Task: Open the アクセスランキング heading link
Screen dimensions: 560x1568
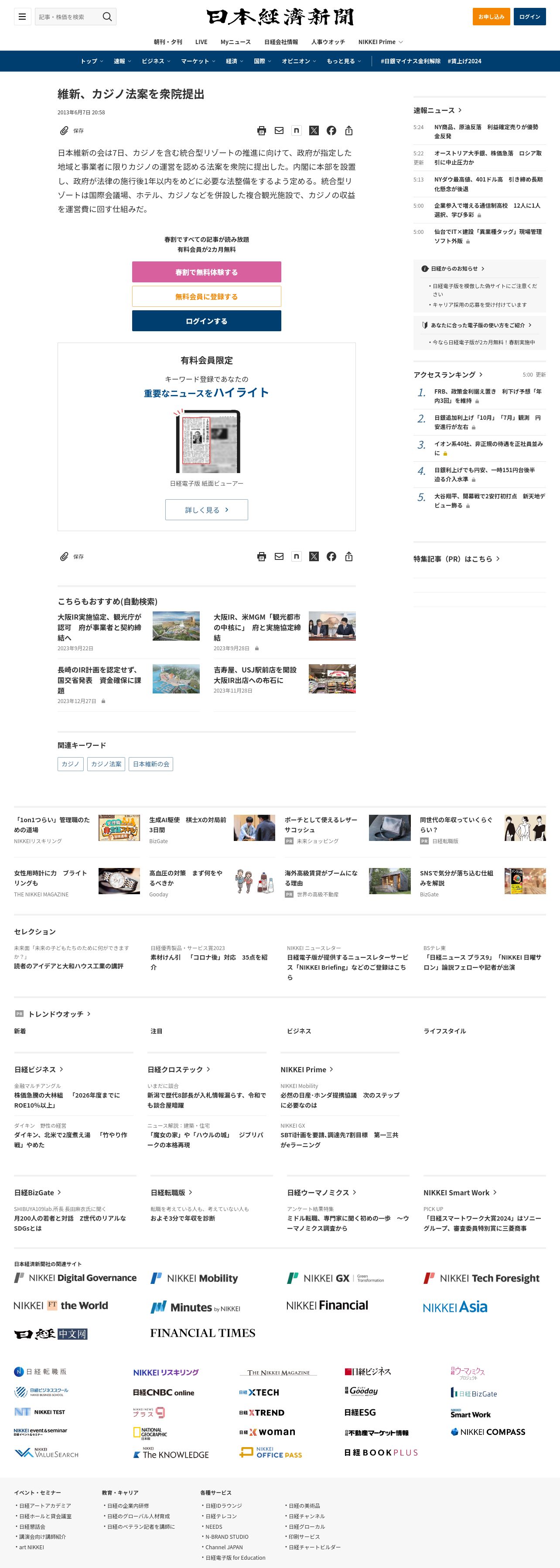Action: [448, 374]
